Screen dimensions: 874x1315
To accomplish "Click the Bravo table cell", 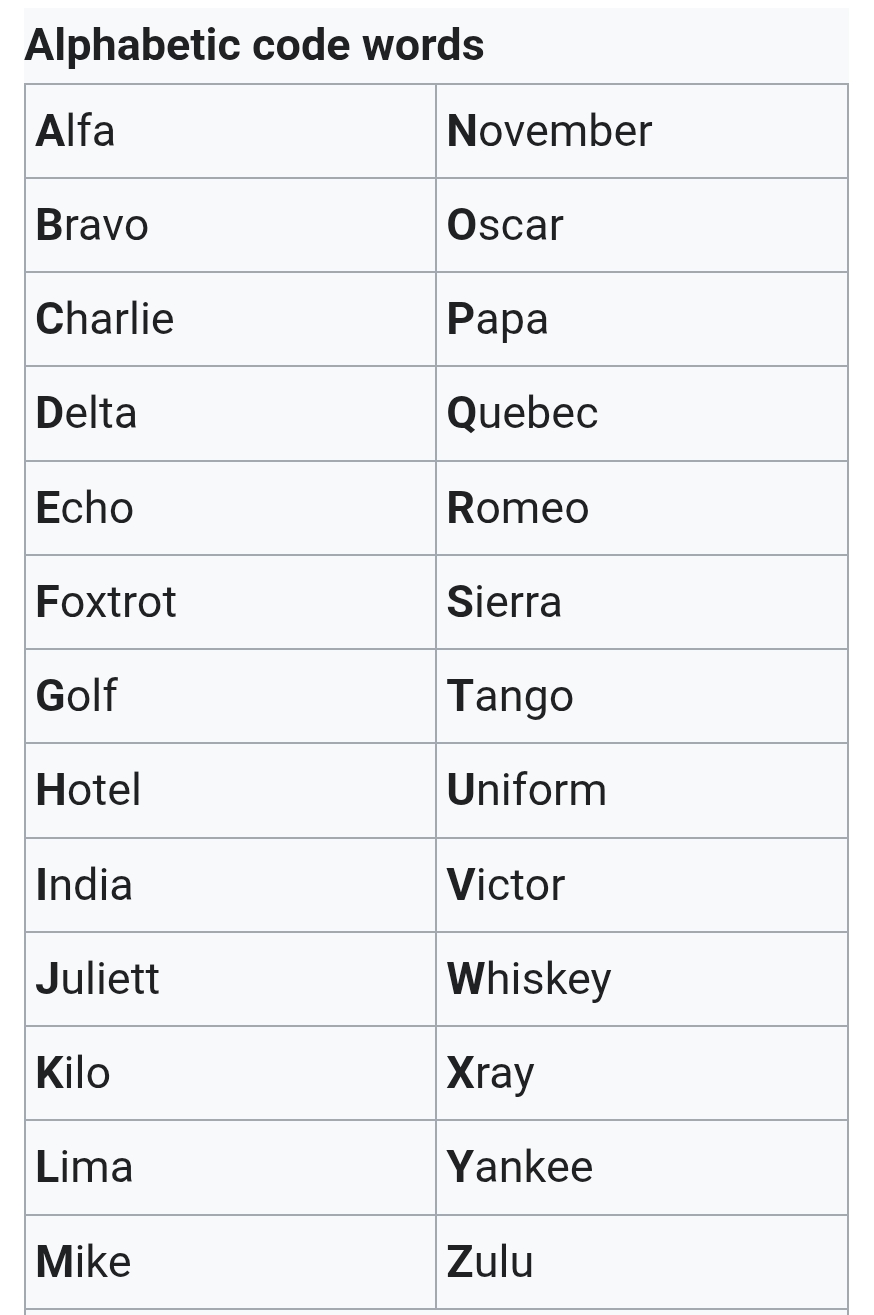I will coord(92,225).
